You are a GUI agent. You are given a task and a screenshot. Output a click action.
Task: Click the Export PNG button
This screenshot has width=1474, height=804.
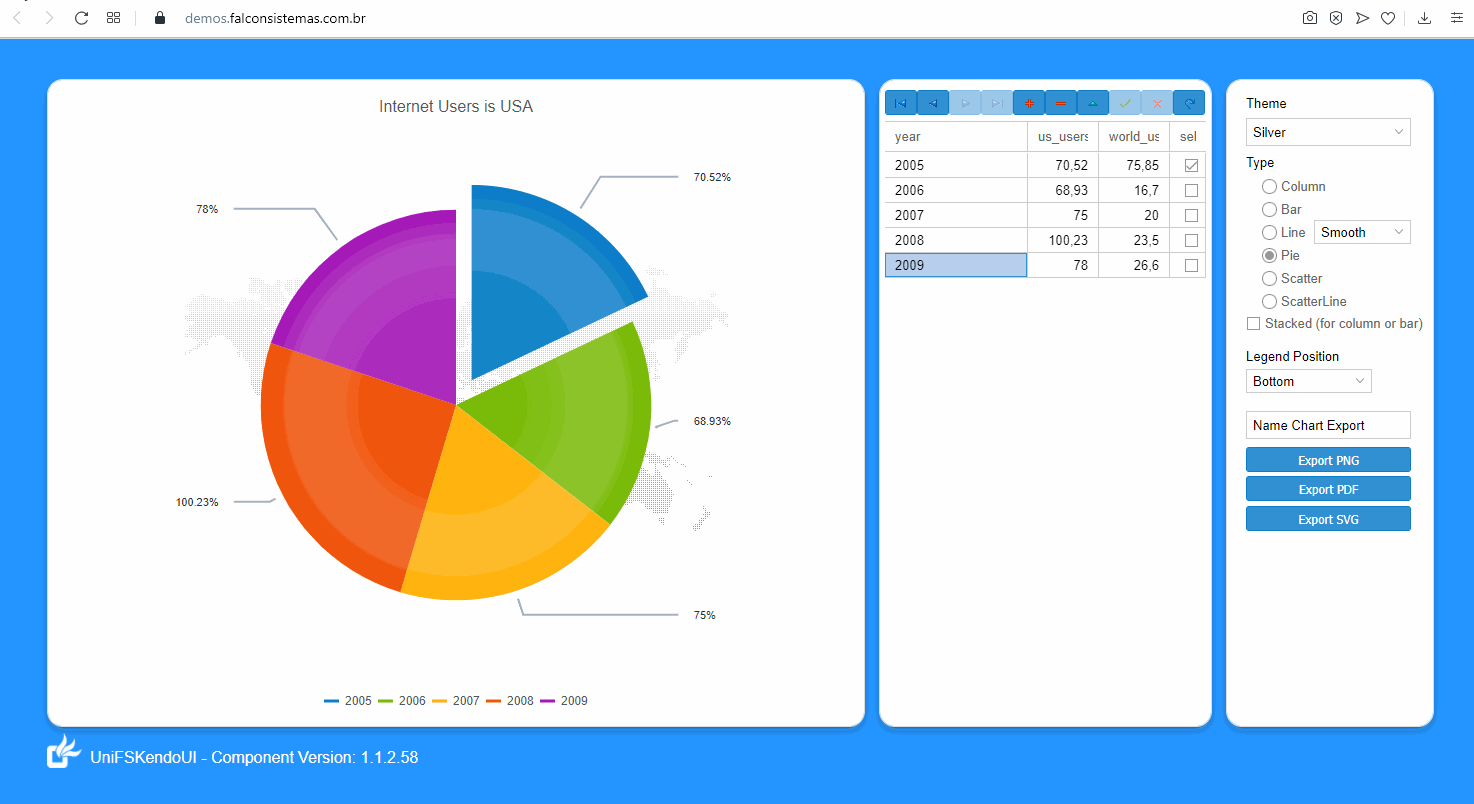click(1328, 460)
